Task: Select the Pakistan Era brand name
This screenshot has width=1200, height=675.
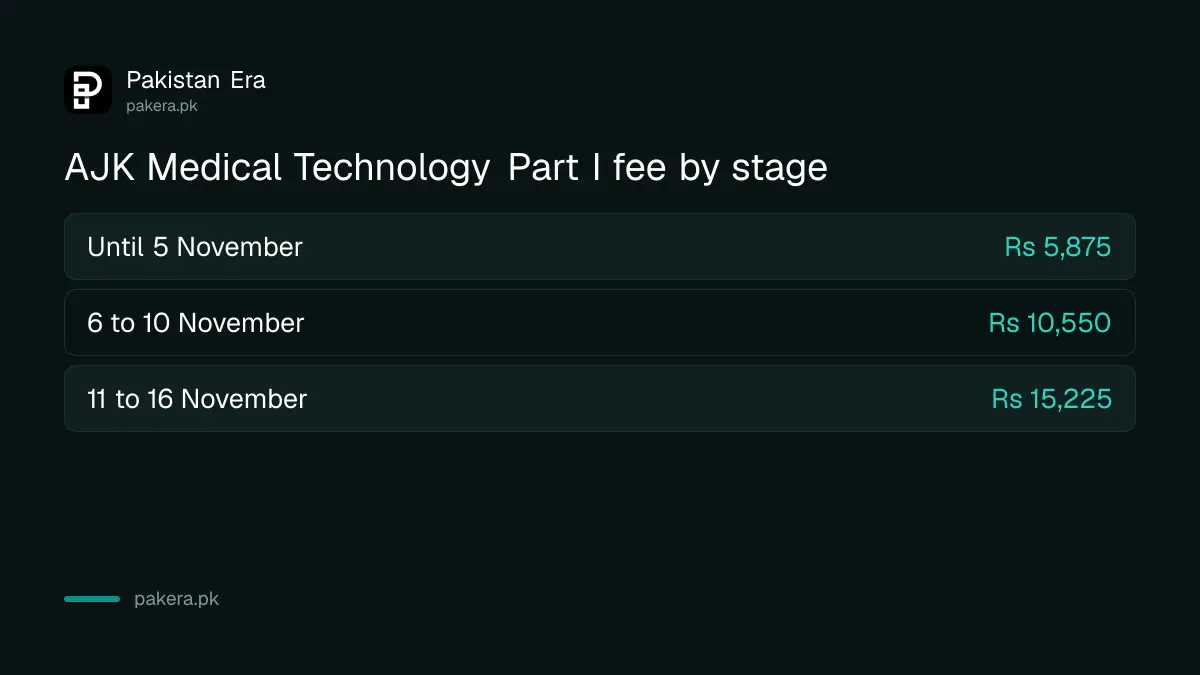Action: 196,80
